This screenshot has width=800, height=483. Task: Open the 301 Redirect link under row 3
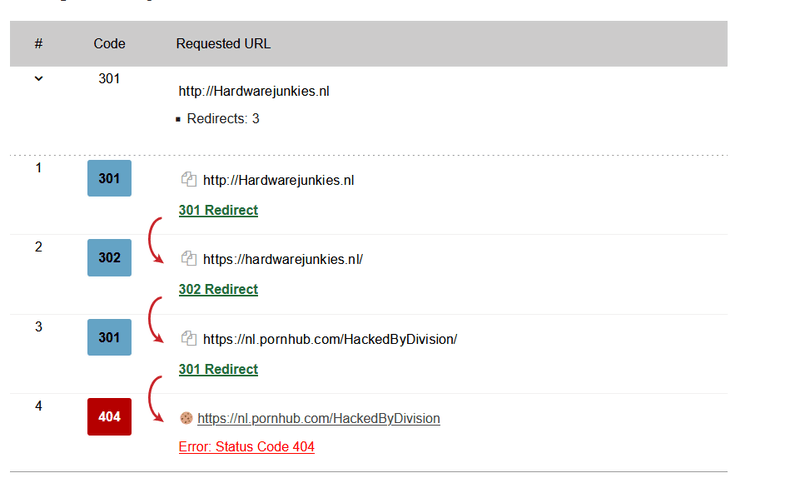pyautogui.click(x=218, y=369)
